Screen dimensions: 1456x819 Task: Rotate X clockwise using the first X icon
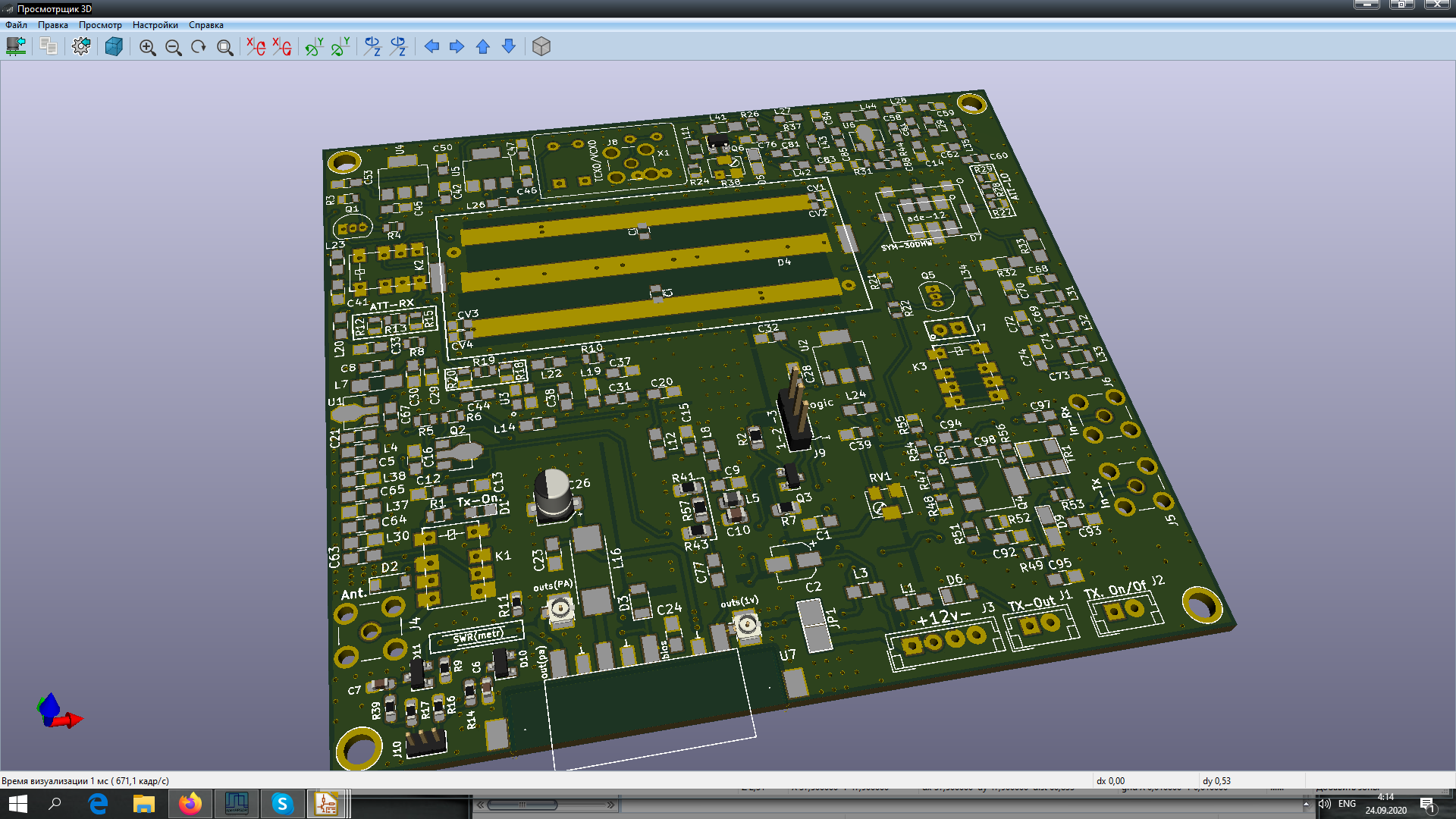click(256, 47)
